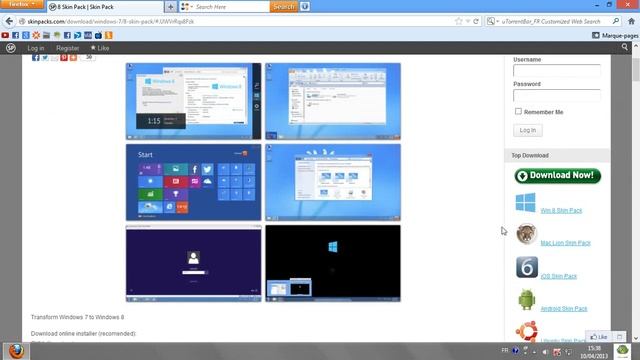Open the first Facebook bookmark icon
The image size is (640, 360).
pyautogui.click(x=16, y=36)
